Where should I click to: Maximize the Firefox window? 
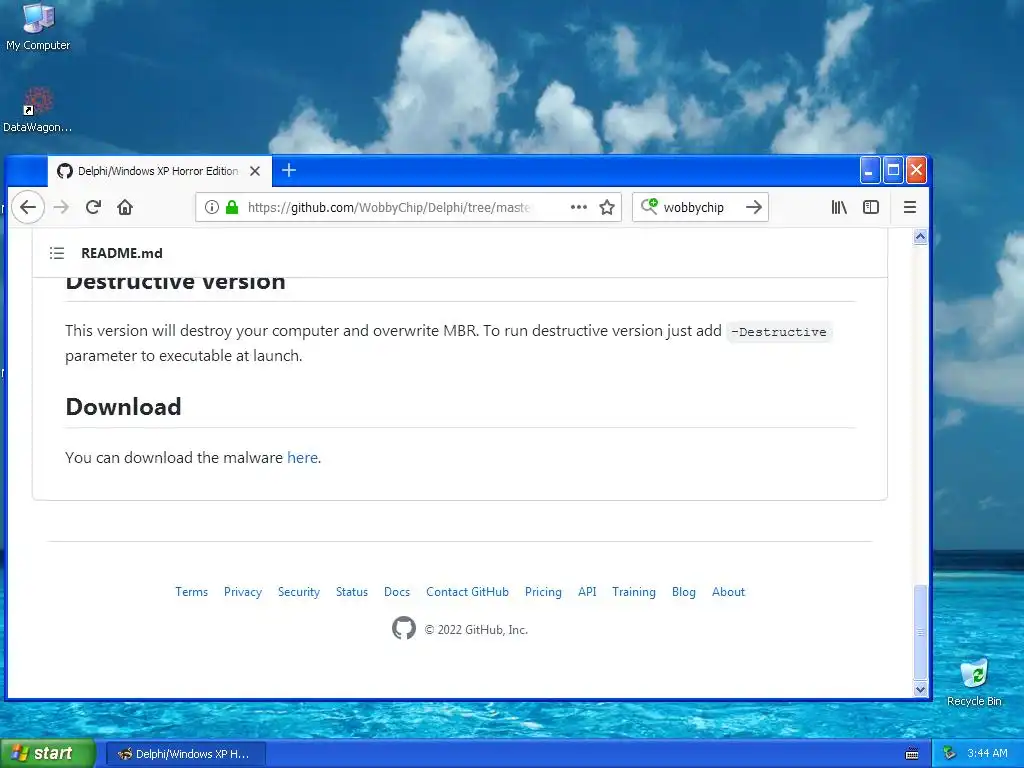point(893,170)
